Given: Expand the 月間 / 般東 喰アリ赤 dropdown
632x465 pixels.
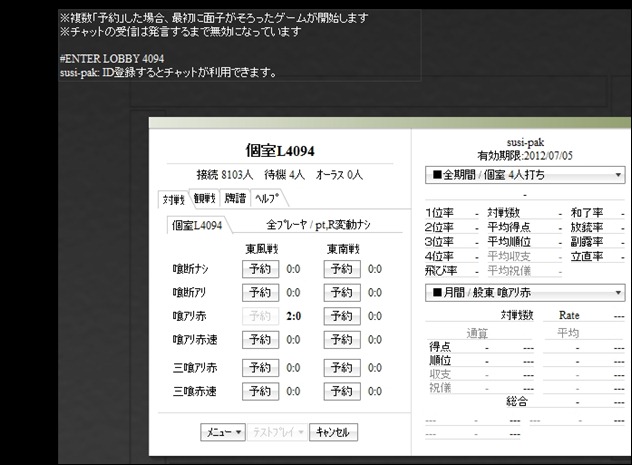Looking at the screenshot, I should point(525,293).
